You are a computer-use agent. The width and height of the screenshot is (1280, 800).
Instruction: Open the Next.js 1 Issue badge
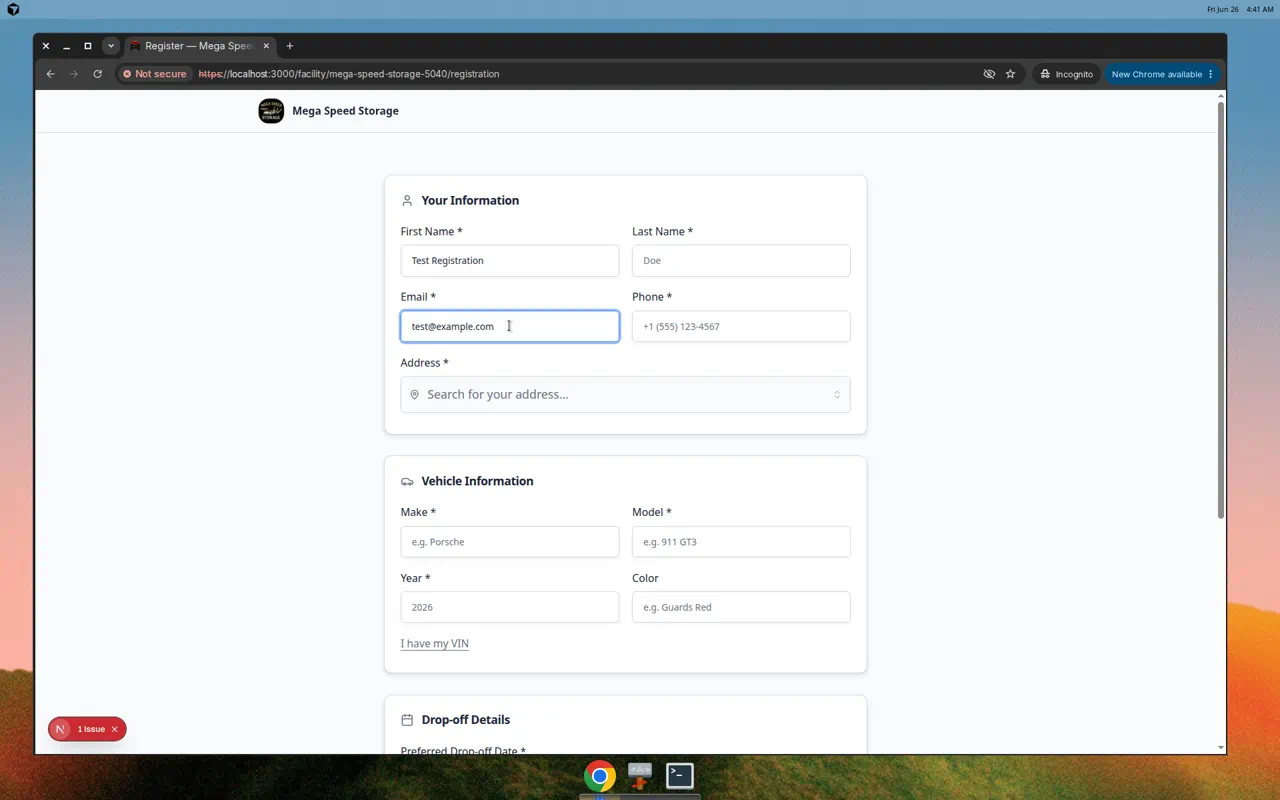[91, 729]
